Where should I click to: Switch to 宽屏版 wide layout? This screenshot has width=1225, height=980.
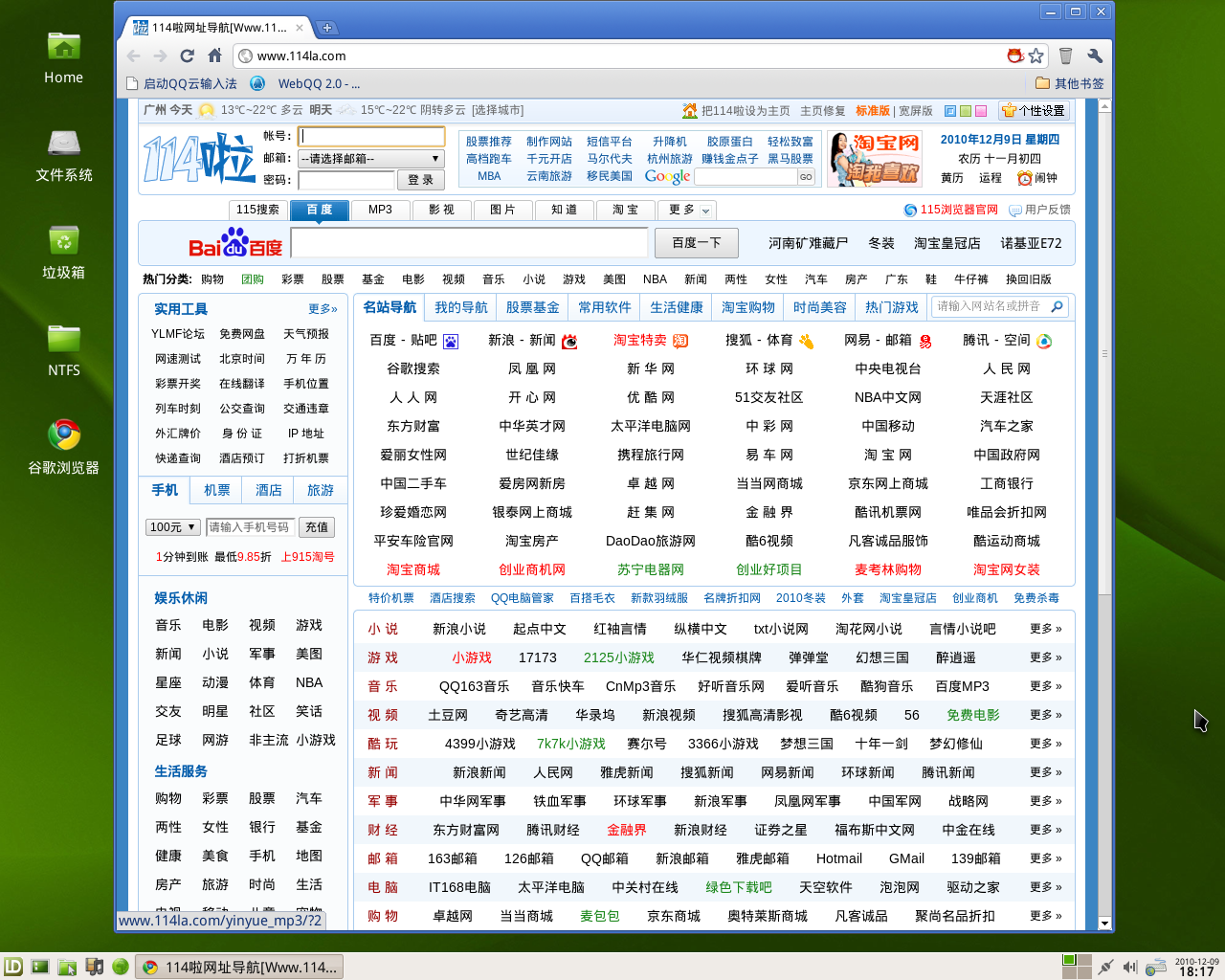coord(916,111)
